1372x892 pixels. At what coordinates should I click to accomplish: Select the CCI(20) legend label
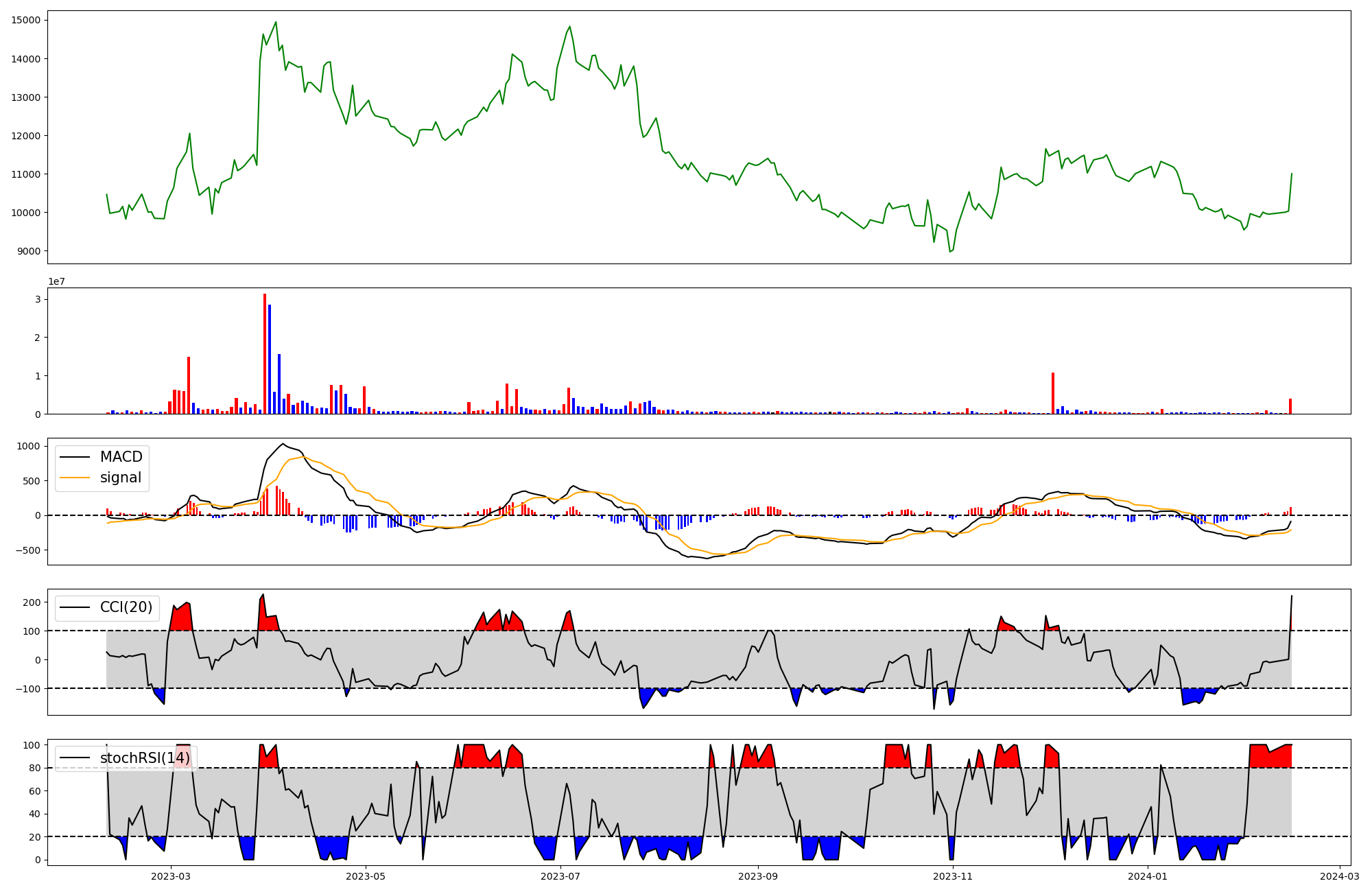click(x=126, y=607)
